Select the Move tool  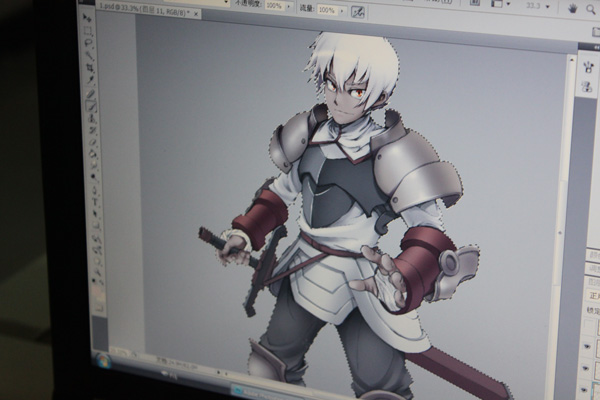pyautogui.click(x=87, y=18)
